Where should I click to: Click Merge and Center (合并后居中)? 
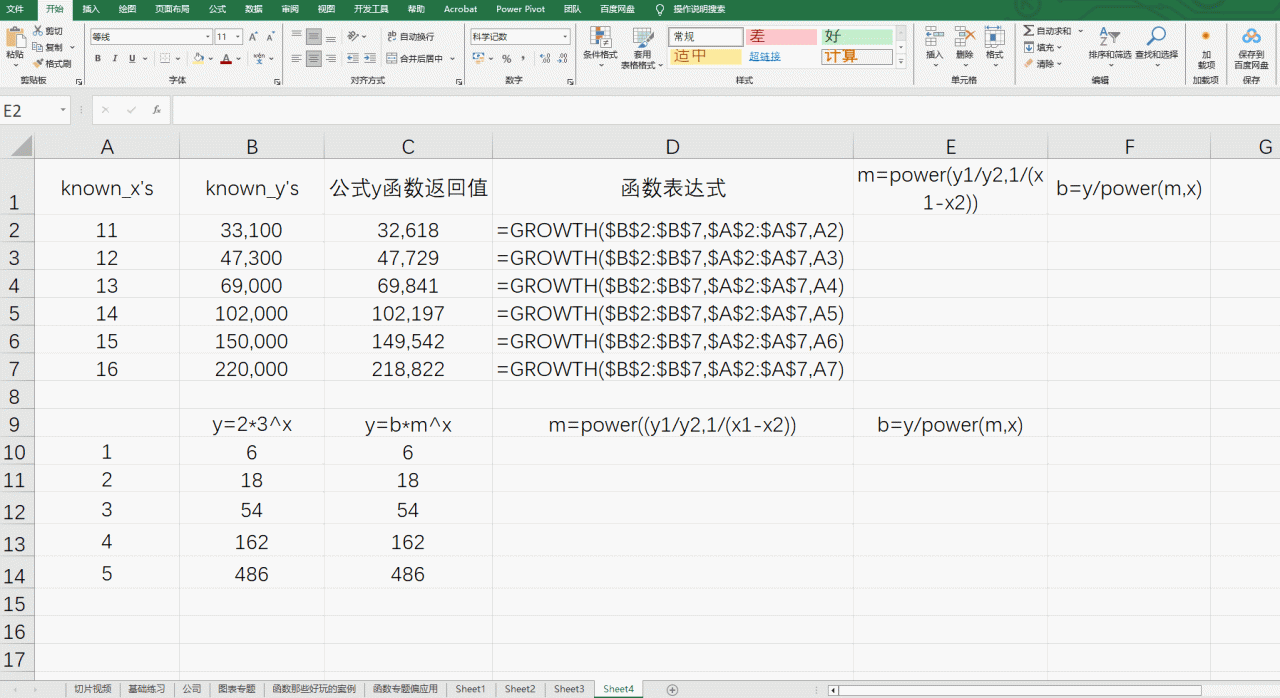click(415, 59)
